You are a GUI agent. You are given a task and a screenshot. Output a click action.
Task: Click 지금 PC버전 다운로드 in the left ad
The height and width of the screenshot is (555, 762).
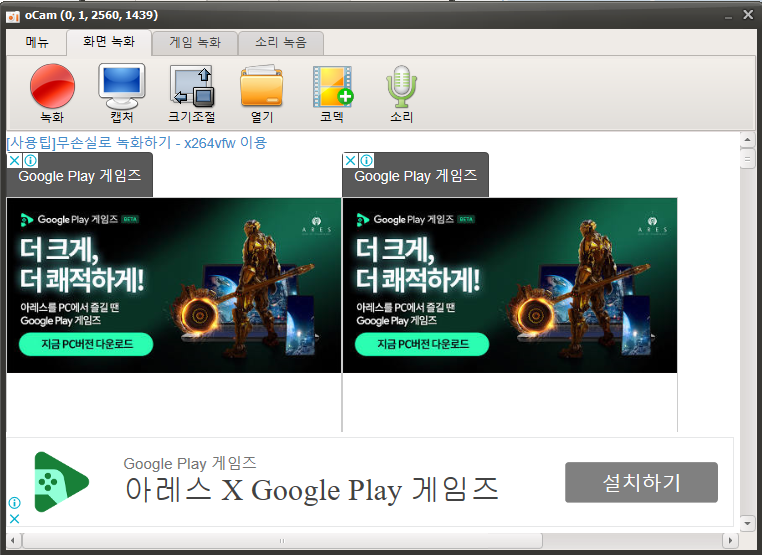click(x=86, y=344)
